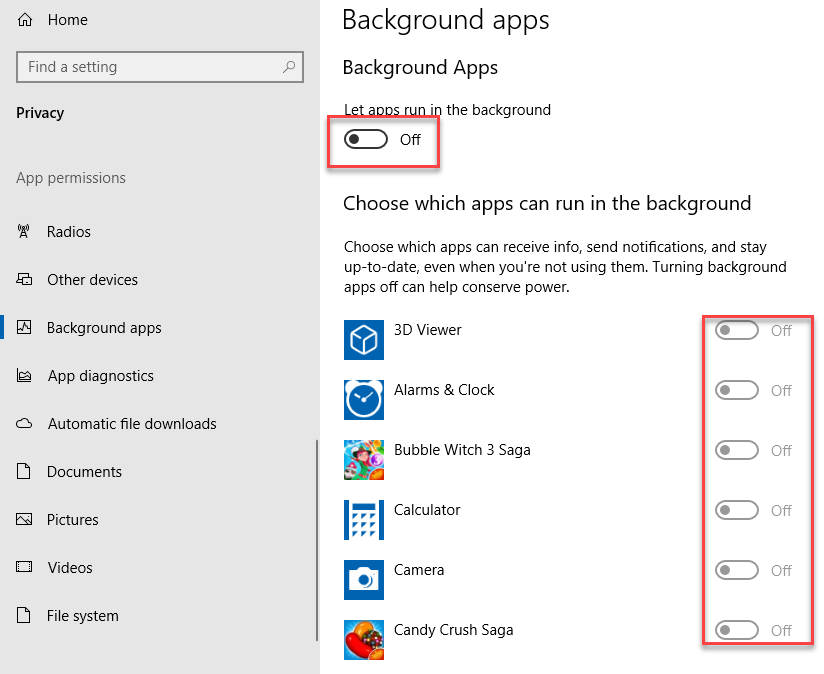The height and width of the screenshot is (674, 824).
Task: Click the Home icon in sidebar
Action: coord(25,20)
